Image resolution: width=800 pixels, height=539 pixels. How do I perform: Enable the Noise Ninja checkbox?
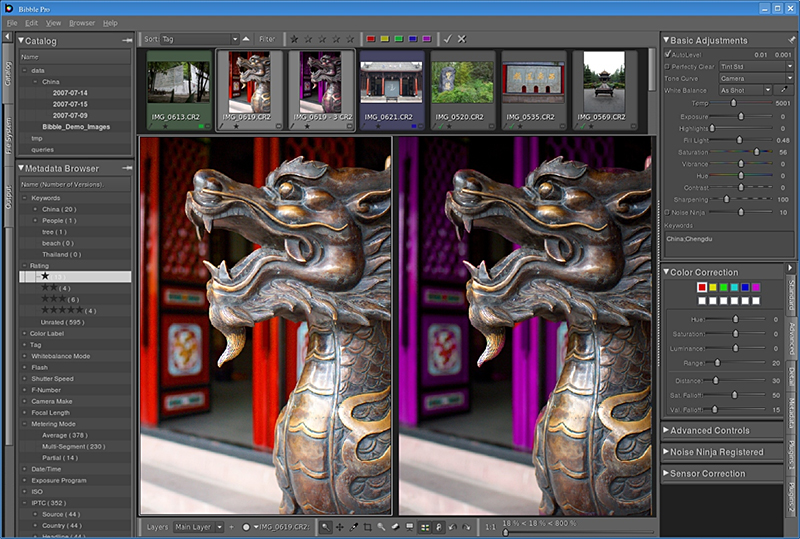coord(668,212)
